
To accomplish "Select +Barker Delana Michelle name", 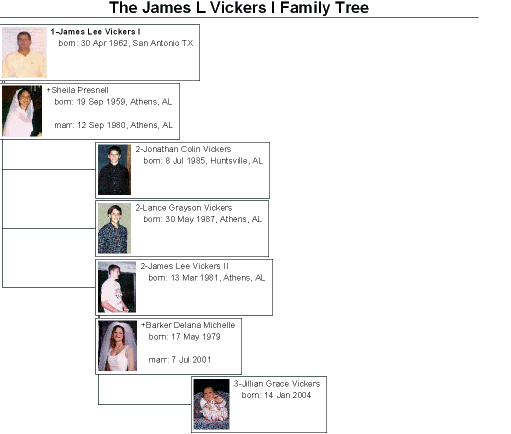I will point(188,325).
